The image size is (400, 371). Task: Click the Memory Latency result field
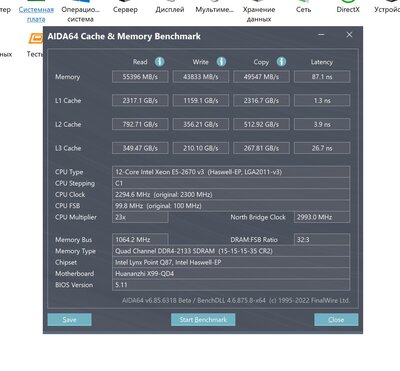(x=322, y=77)
